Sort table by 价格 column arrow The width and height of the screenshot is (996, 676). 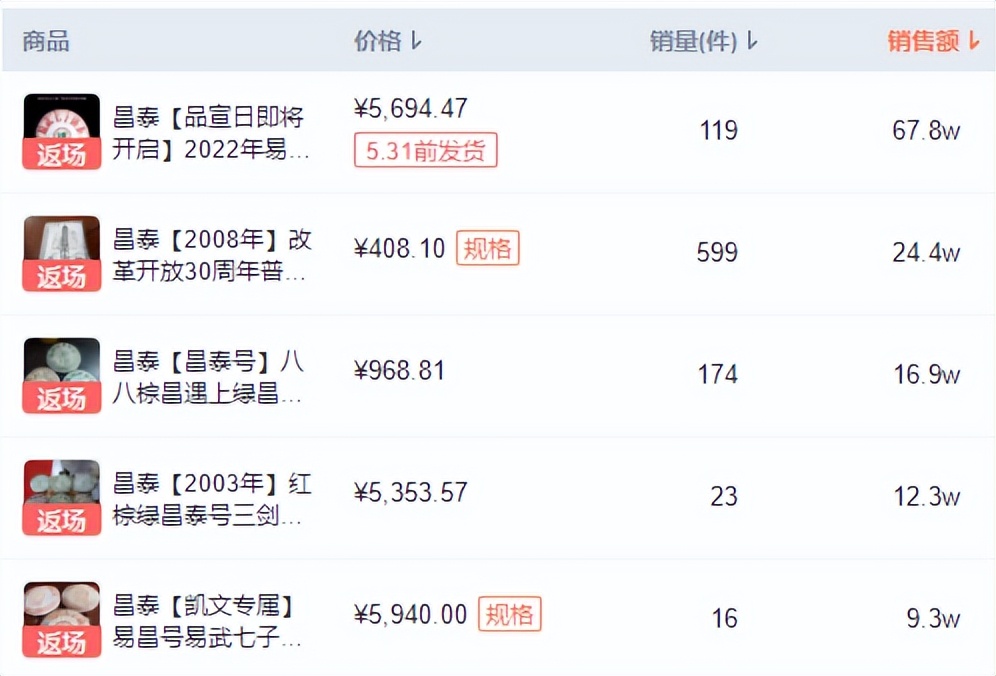pyautogui.click(x=417, y=41)
